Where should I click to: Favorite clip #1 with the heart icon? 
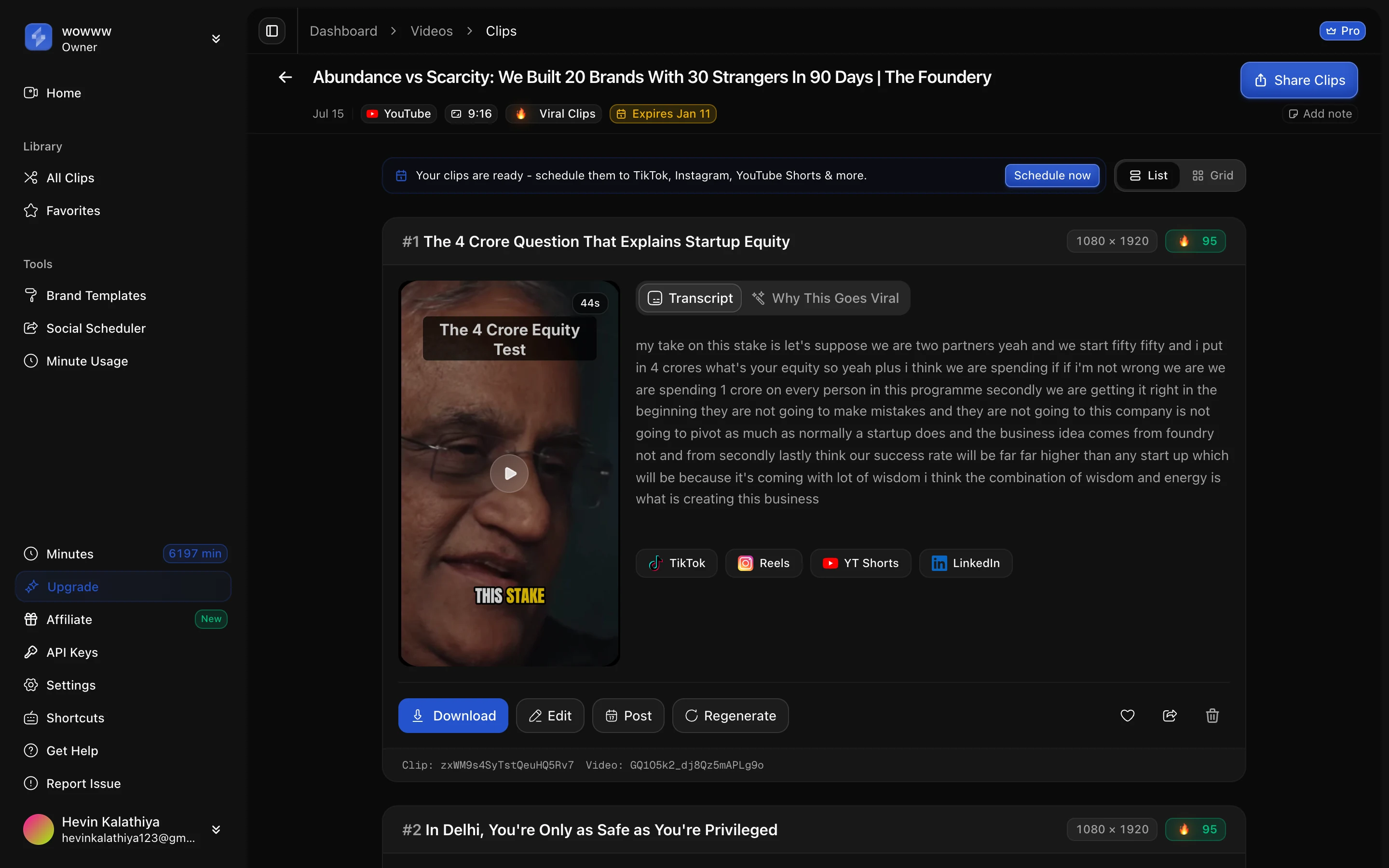(1127, 715)
